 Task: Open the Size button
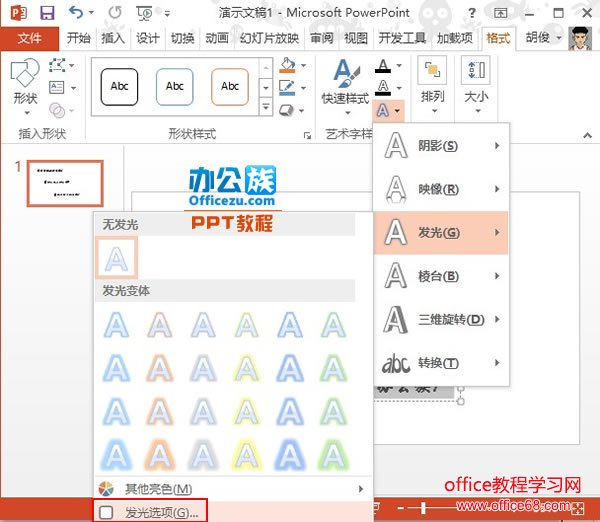click(x=476, y=85)
